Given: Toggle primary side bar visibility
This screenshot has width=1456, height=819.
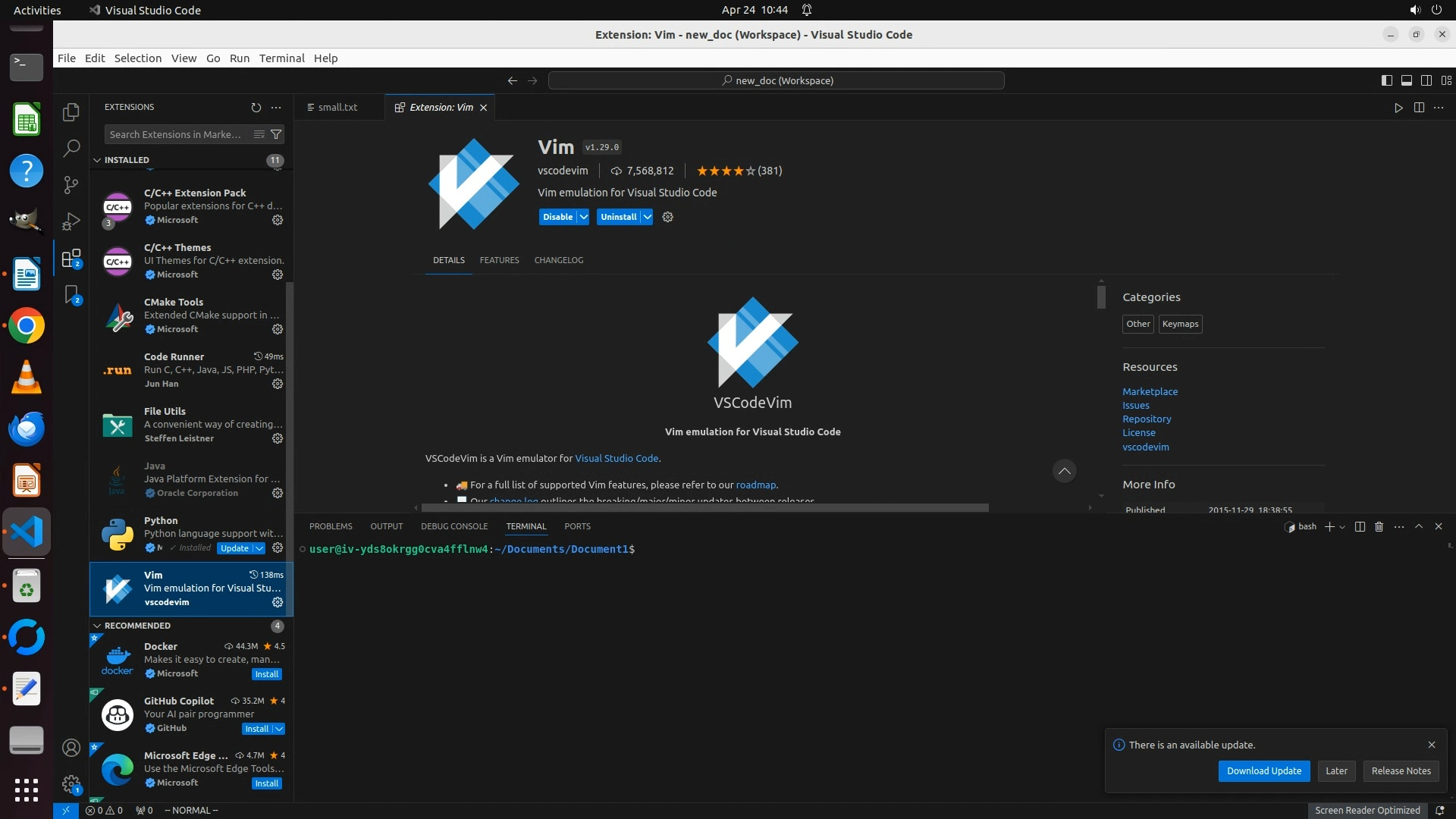Looking at the screenshot, I should (x=1386, y=80).
